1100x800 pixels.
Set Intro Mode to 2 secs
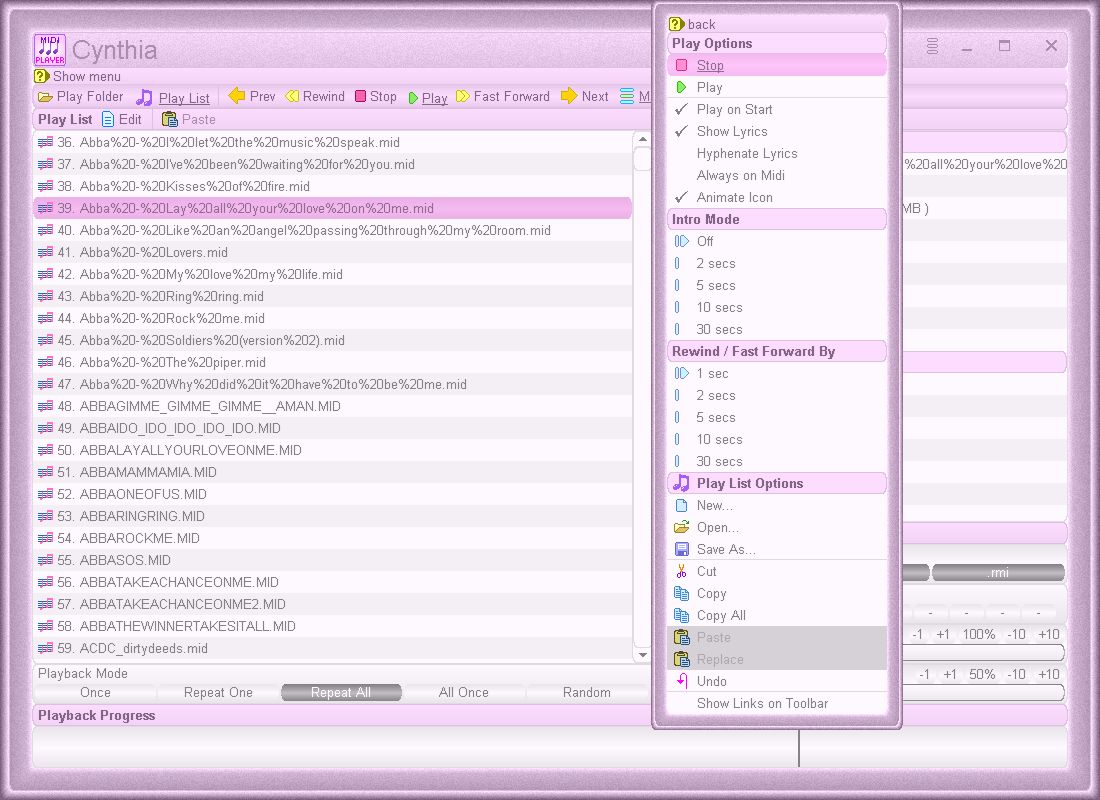(x=777, y=263)
